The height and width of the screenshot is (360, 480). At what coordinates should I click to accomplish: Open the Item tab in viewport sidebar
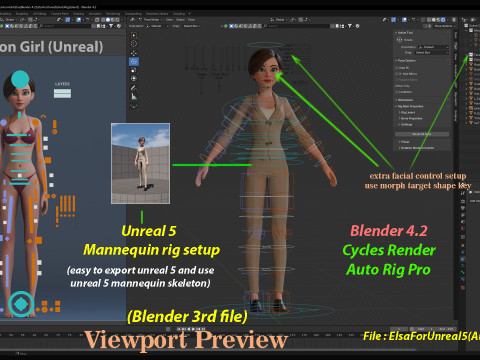[x=455, y=35]
